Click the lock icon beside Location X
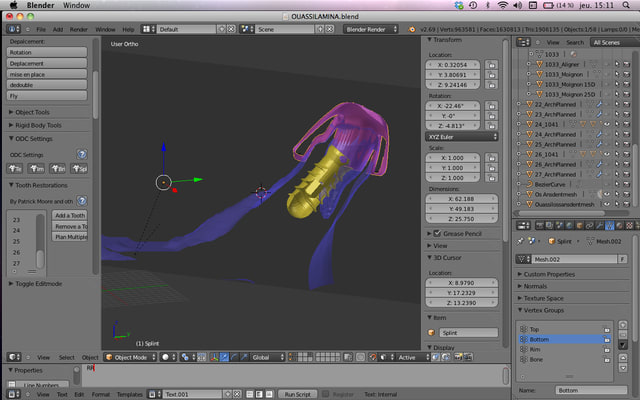Image resolution: width=640 pixels, height=400 pixels. (x=493, y=64)
